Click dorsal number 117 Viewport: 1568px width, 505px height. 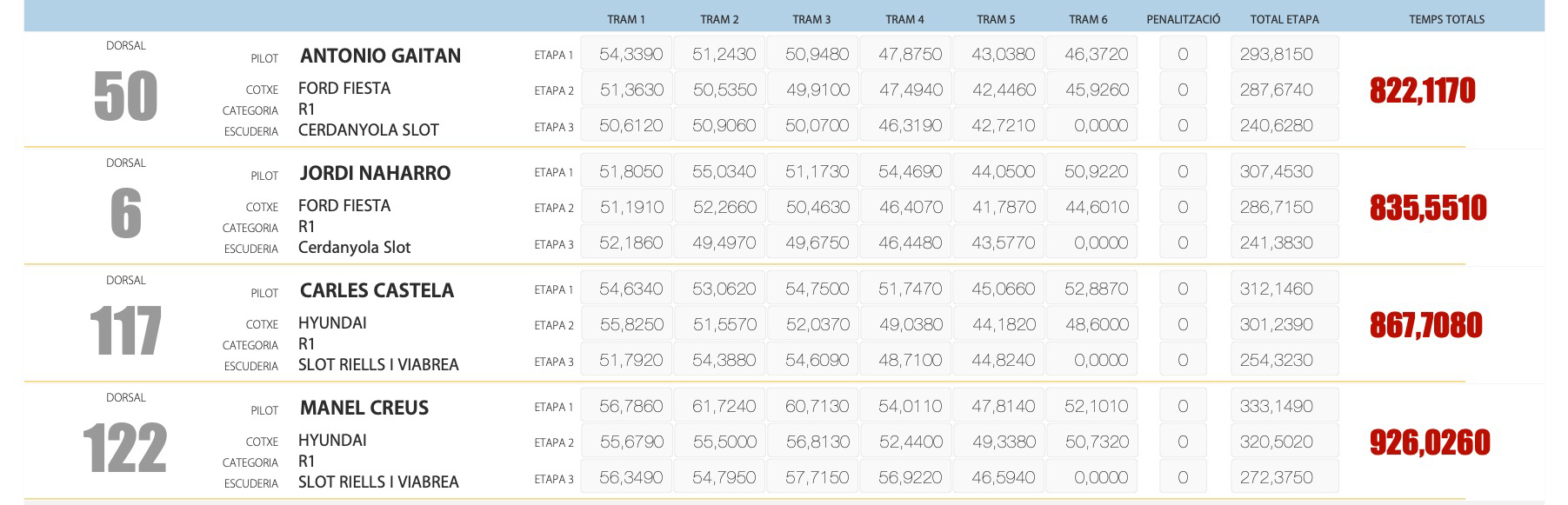125,331
